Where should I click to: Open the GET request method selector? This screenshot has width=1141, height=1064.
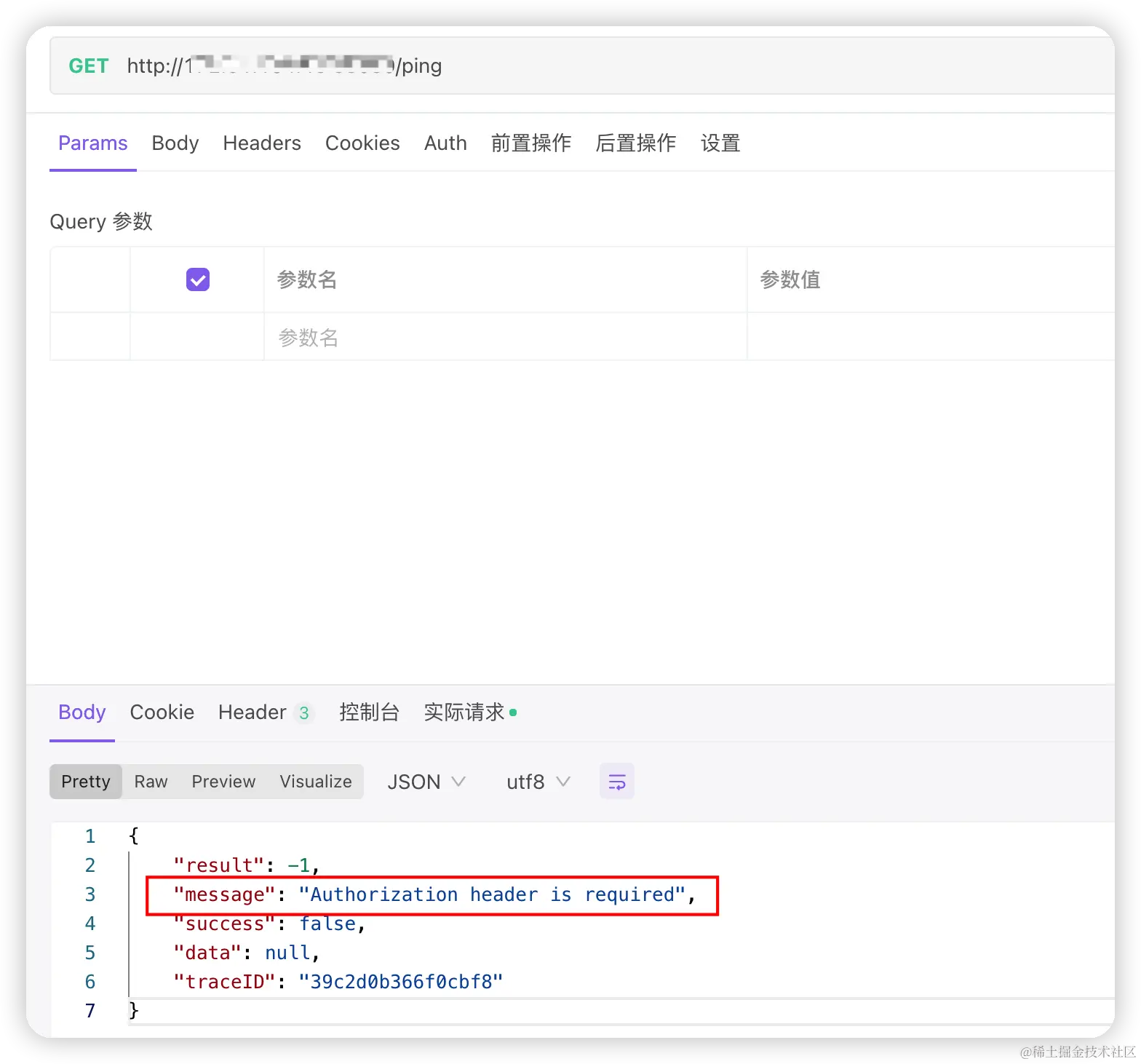[89, 66]
